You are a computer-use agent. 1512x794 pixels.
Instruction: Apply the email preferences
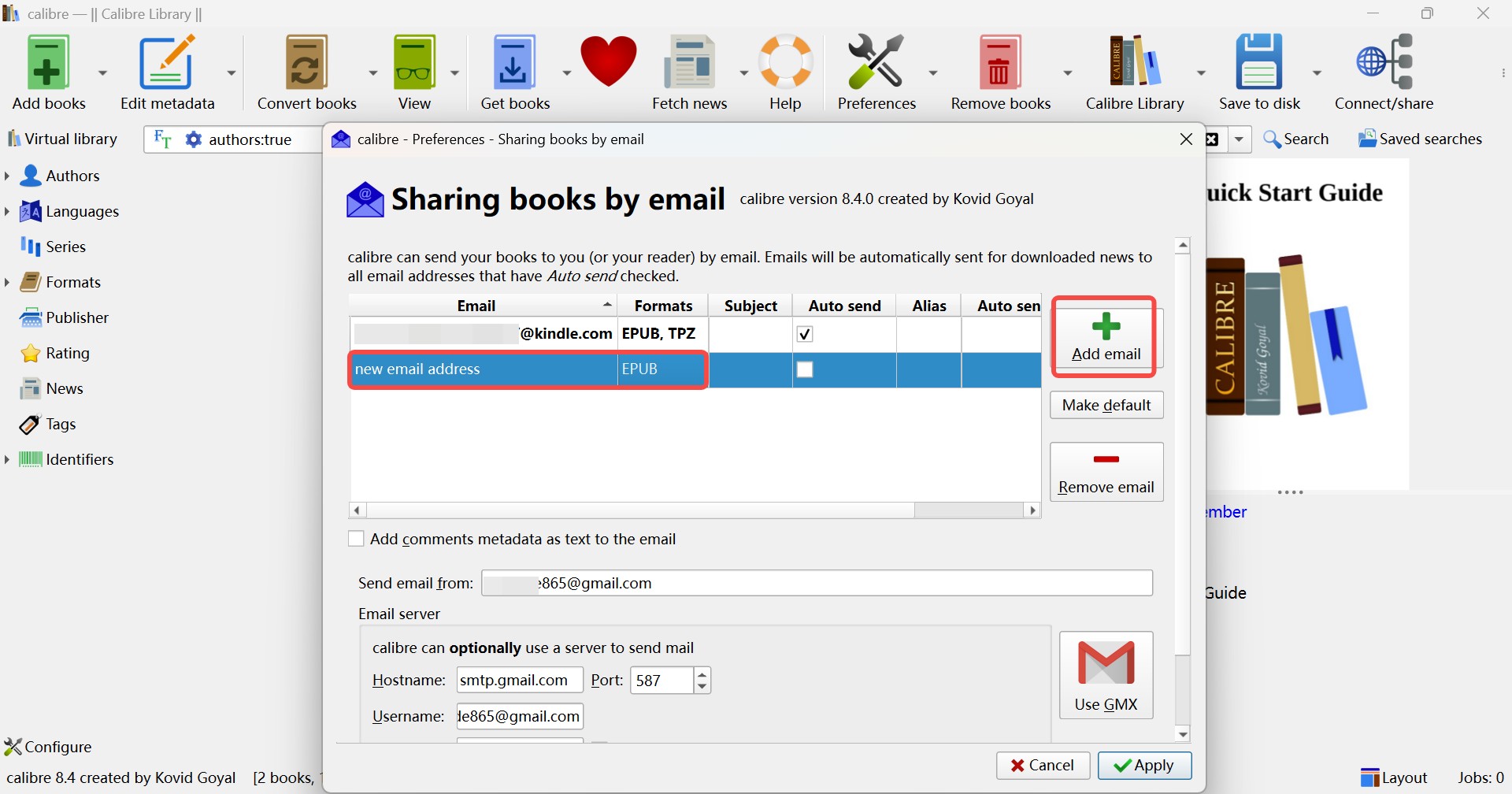click(x=1145, y=766)
